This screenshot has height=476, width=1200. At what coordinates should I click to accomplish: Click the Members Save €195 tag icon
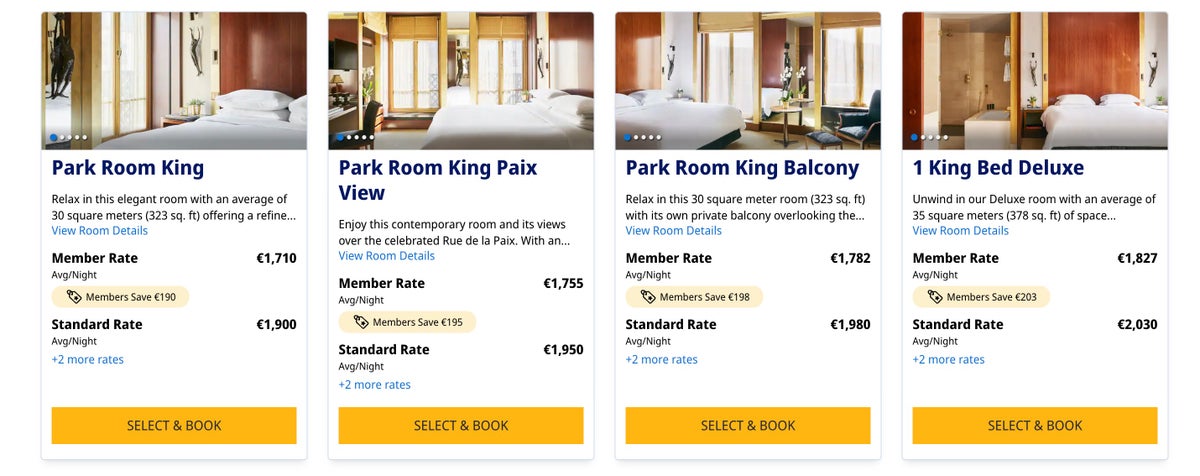(x=361, y=322)
